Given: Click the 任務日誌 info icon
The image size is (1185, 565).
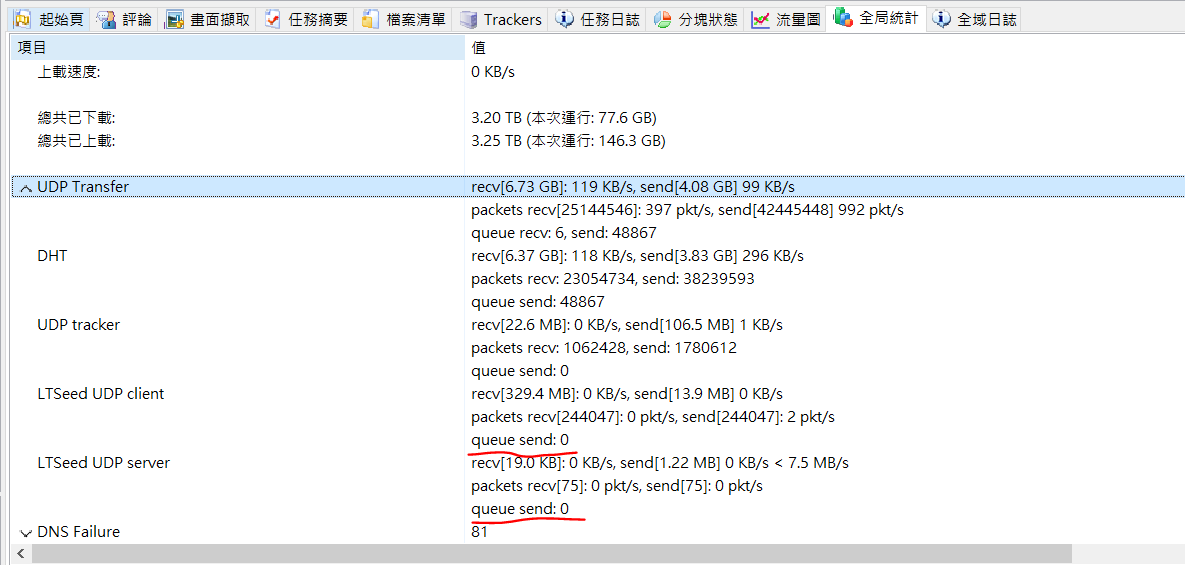Looking at the screenshot, I should pyautogui.click(x=565, y=19).
